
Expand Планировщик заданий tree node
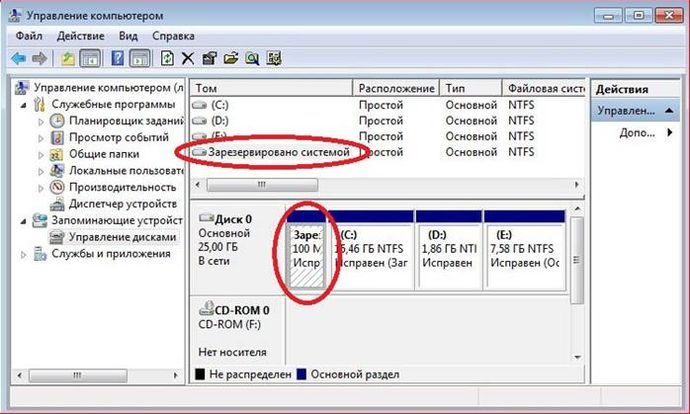click(41, 121)
